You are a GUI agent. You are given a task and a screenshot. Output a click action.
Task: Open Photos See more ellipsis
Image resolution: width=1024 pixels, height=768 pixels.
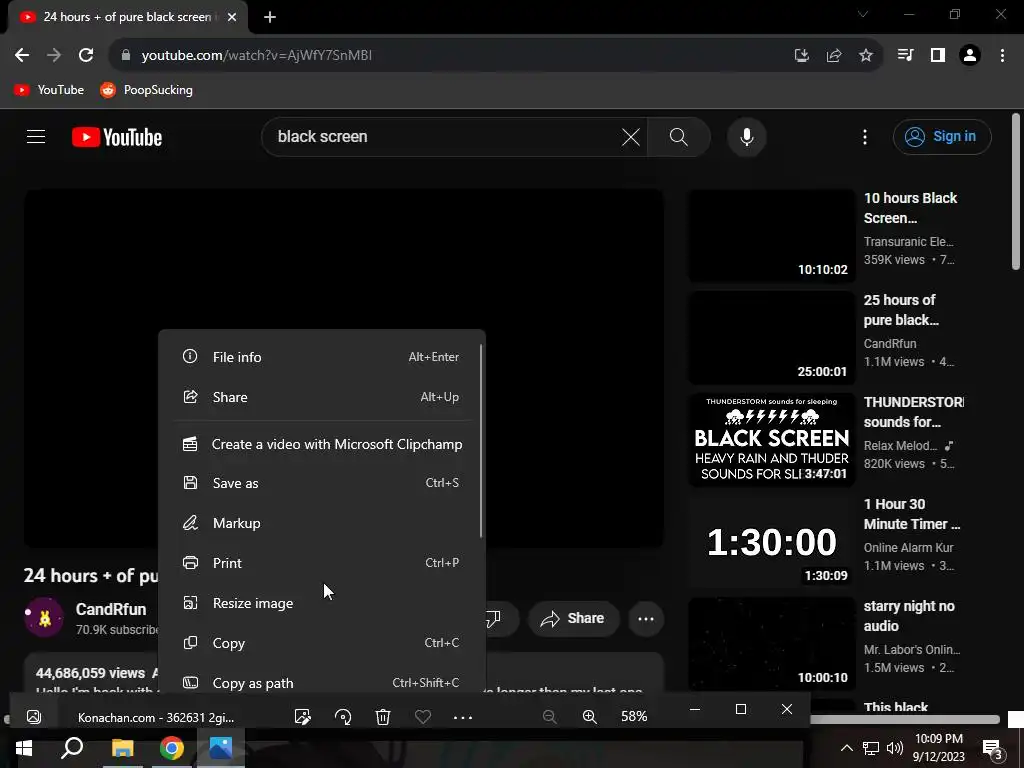(x=462, y=718)
